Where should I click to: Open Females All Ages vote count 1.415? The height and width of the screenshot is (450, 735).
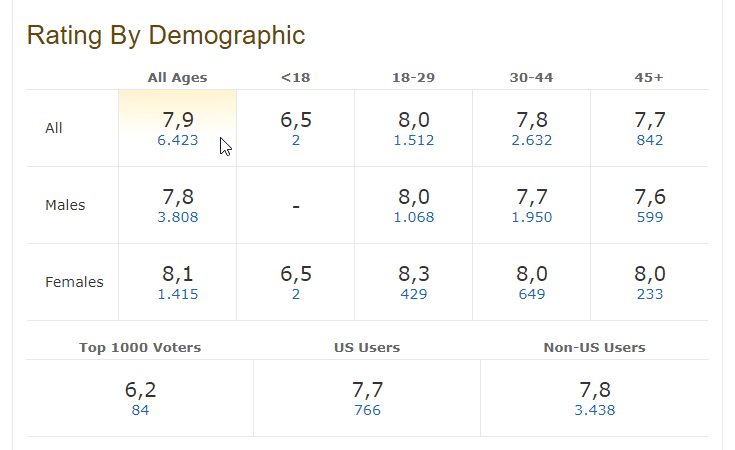178,295
